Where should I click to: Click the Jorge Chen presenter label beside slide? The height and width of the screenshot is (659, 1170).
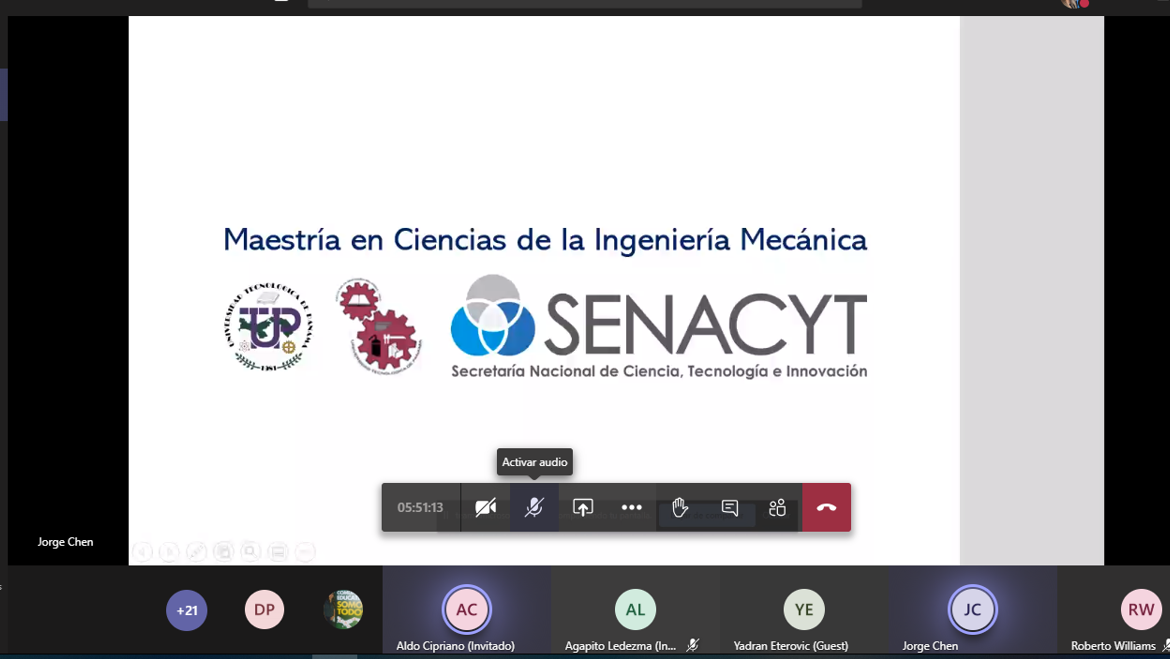tap(66, 542)
